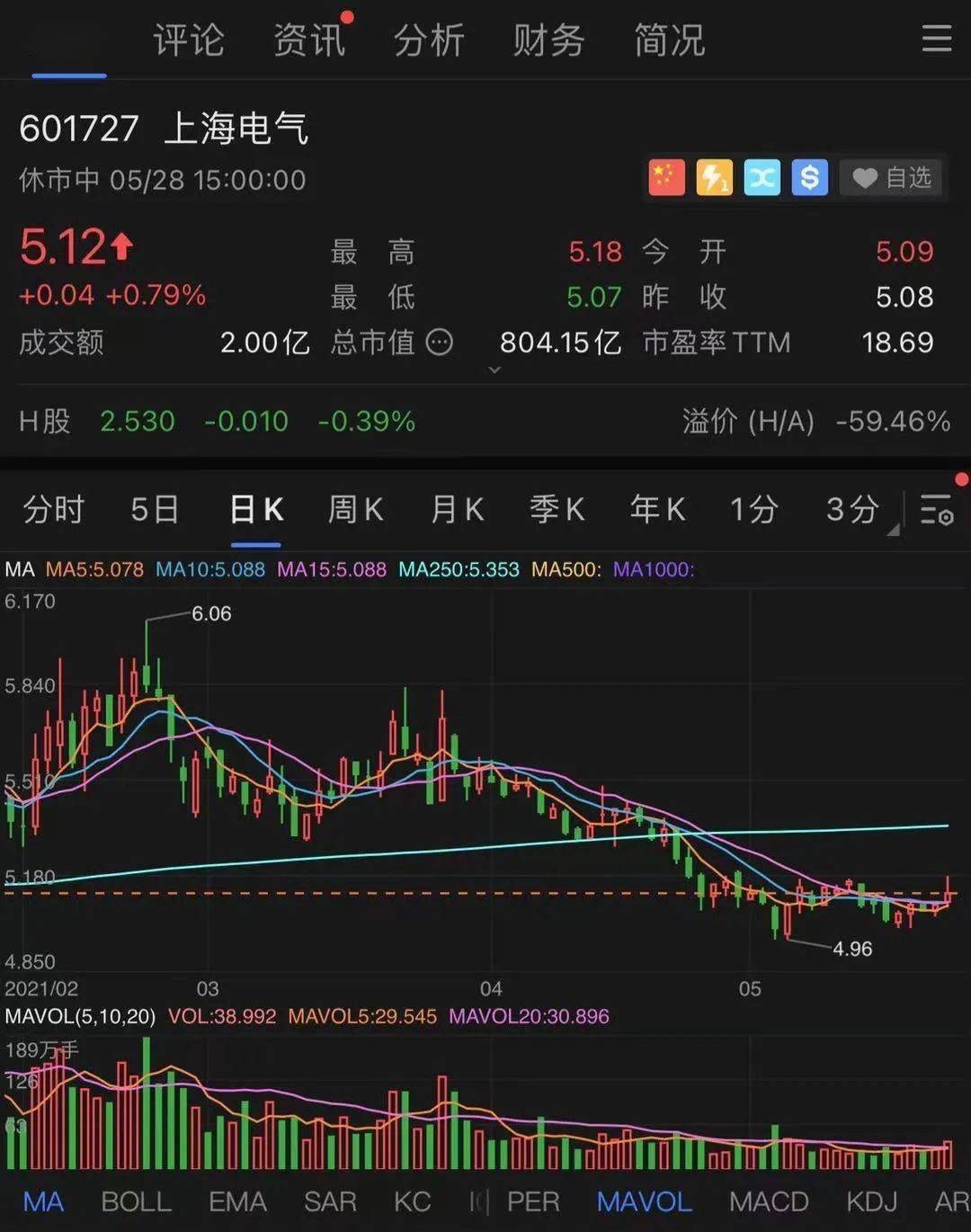Tap the yellow lightning bolt icon

click(714, 178)
